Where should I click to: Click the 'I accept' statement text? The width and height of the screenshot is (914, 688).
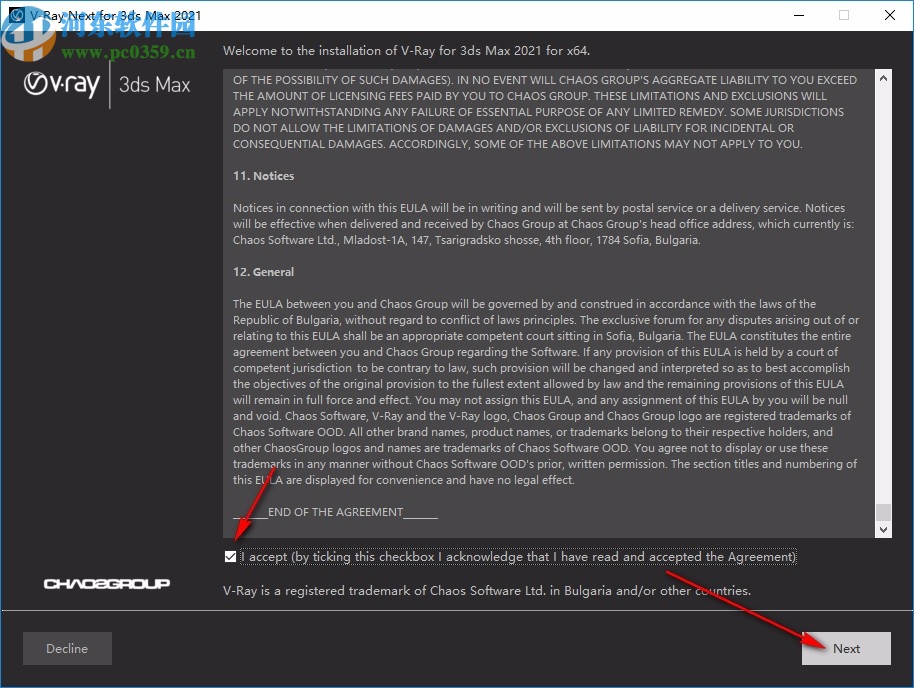[520, 556]
